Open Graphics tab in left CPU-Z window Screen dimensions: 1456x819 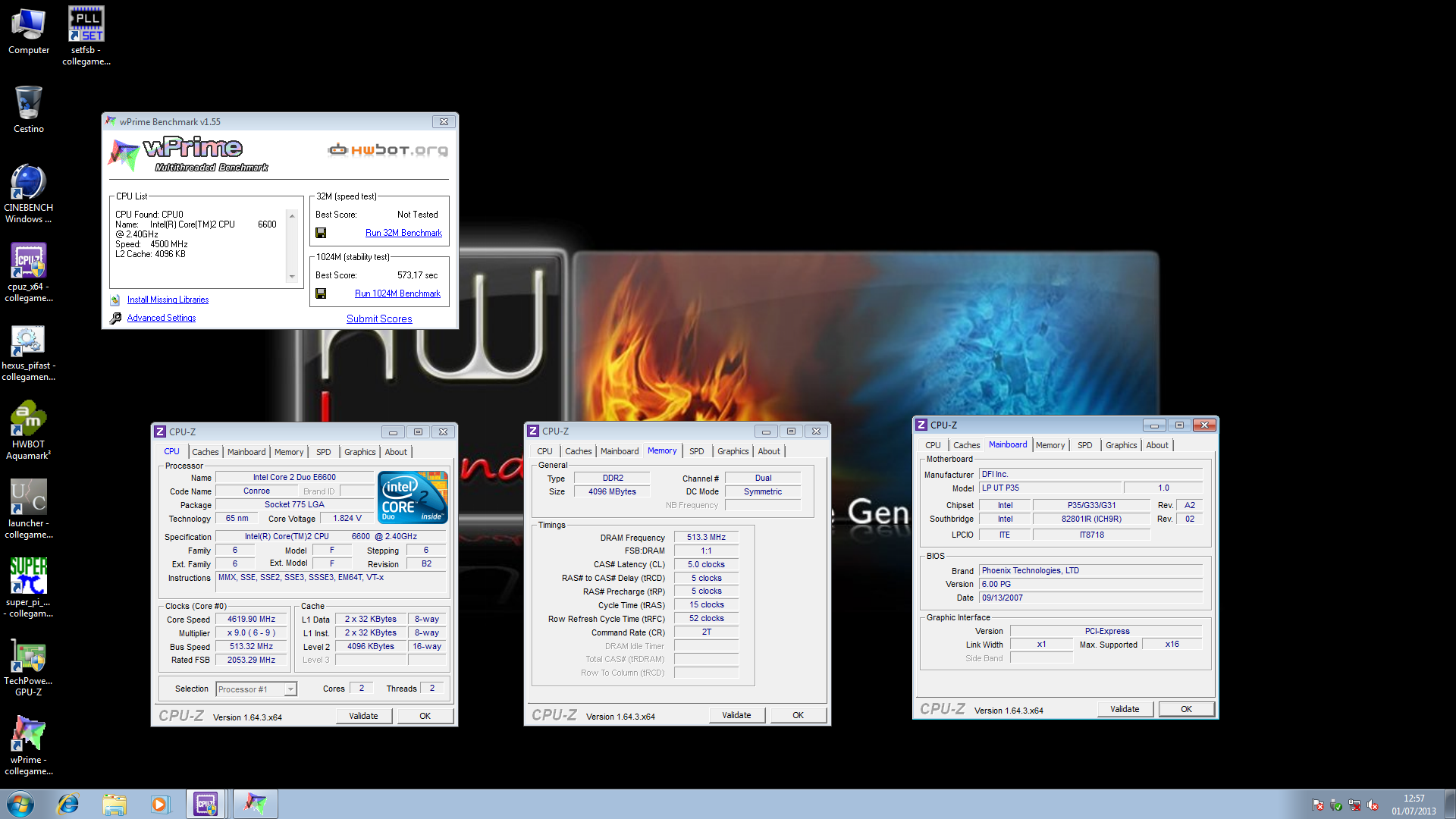359,452
